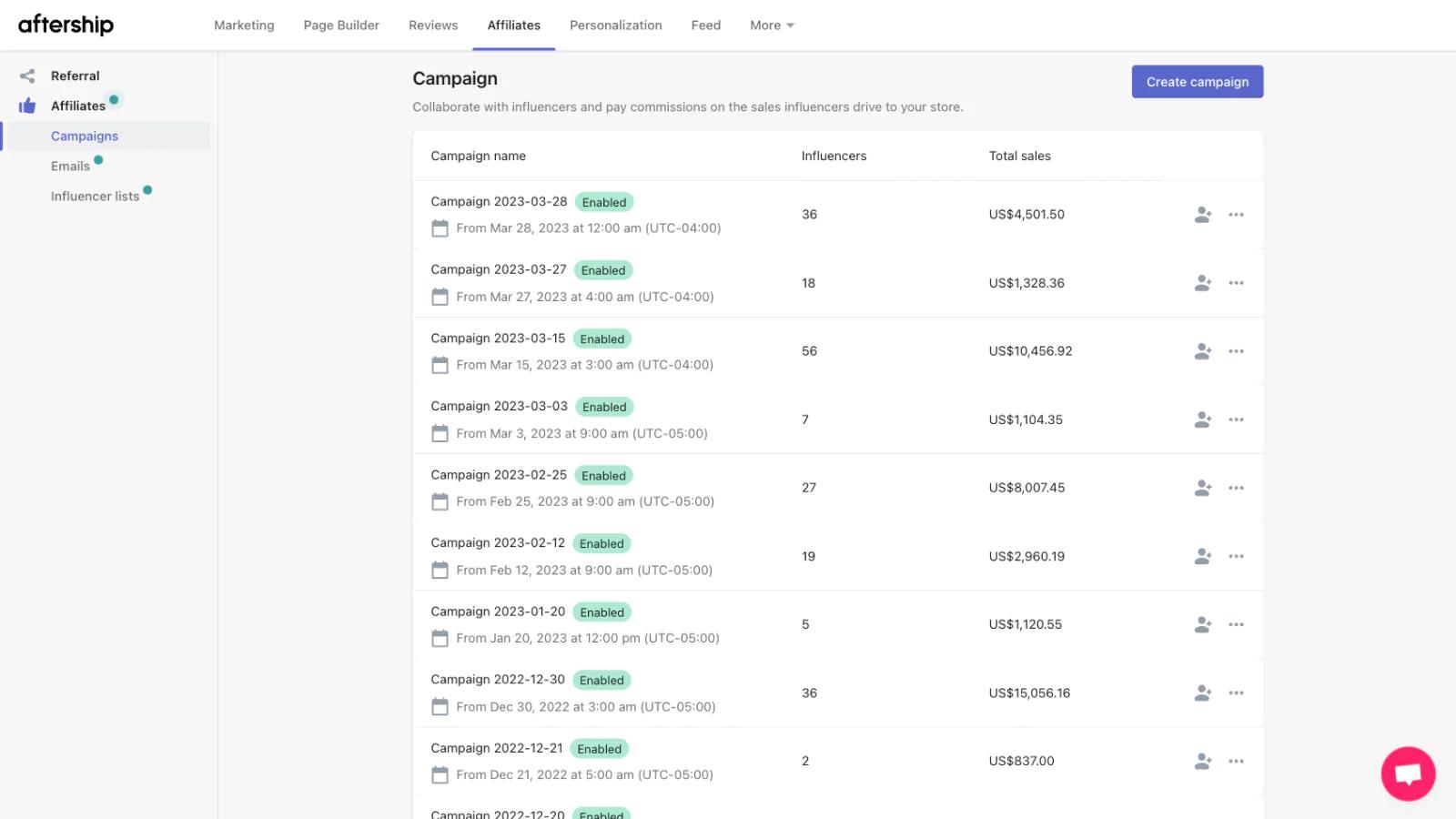Toggle Enabled status on Campaign 2023-03-27
The image size is (1456, 819).
point(603,269)
